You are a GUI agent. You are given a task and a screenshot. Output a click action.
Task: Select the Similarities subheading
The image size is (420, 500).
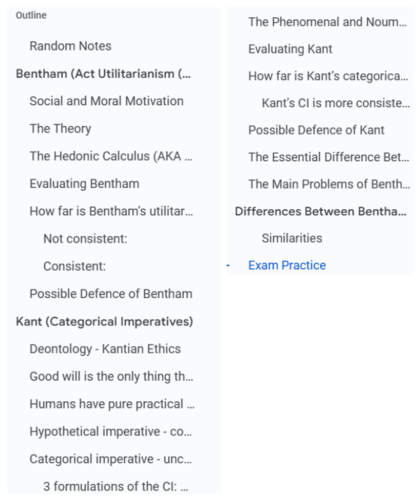[292, 238]
